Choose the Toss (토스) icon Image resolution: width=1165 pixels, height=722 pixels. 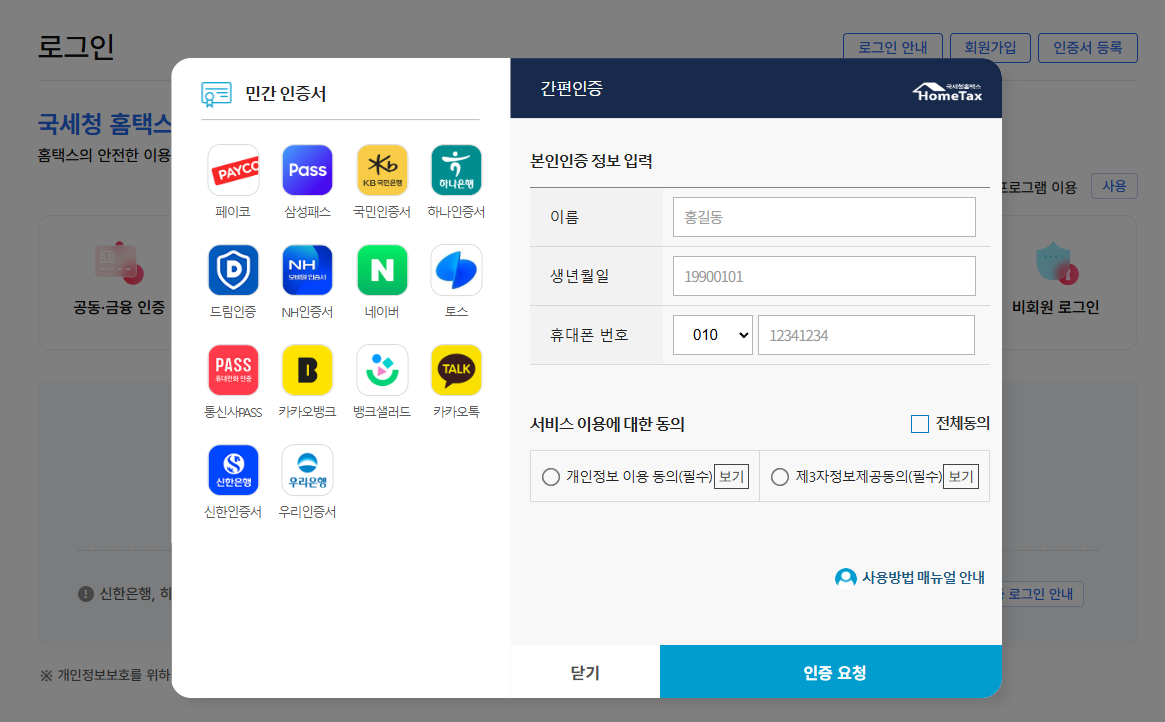click(x=456, y=270)
